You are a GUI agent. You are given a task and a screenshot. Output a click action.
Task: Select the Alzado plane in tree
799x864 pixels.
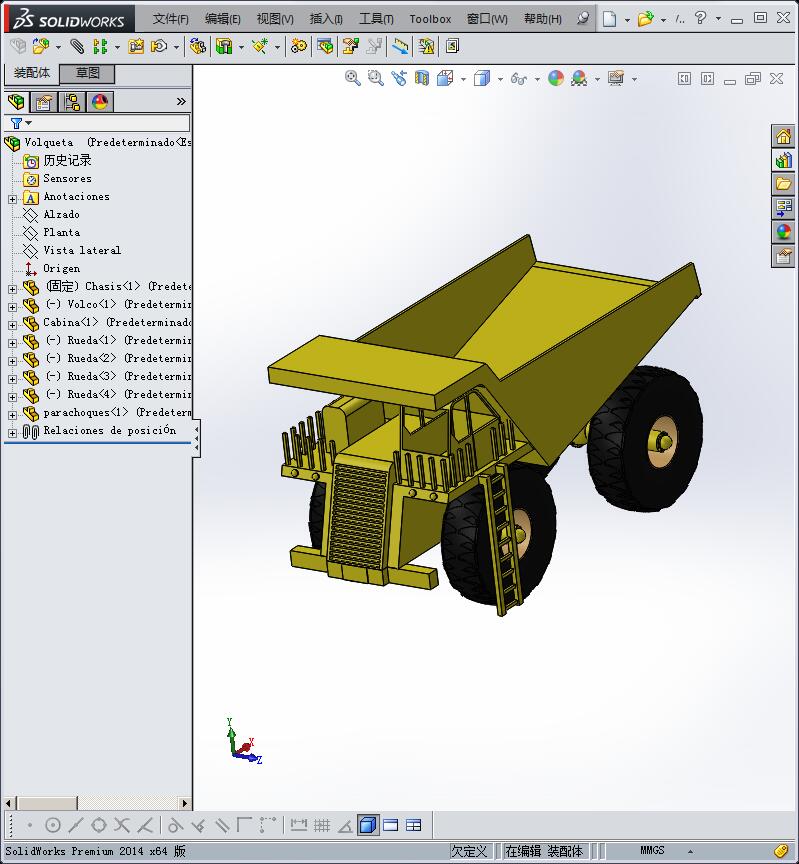pyautogui.click(x=62, y=214)
